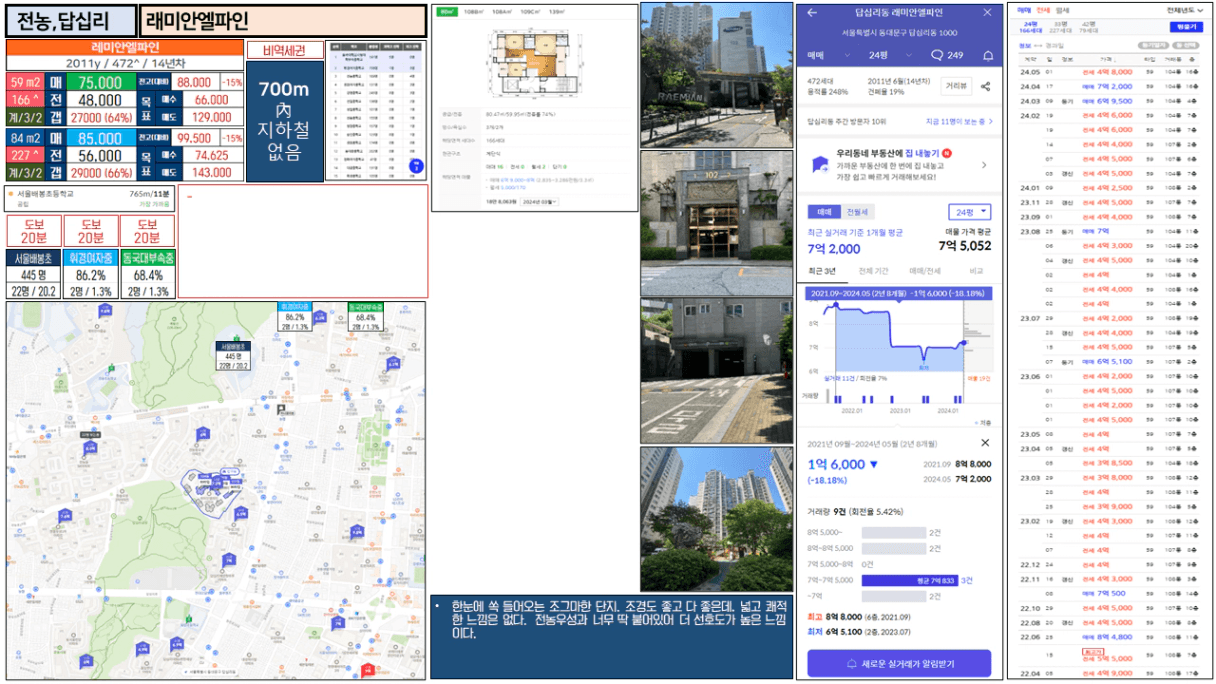Click the parking garage entrance photo
This screenshot has width=1216, height=684.
[x=714, y=370]
